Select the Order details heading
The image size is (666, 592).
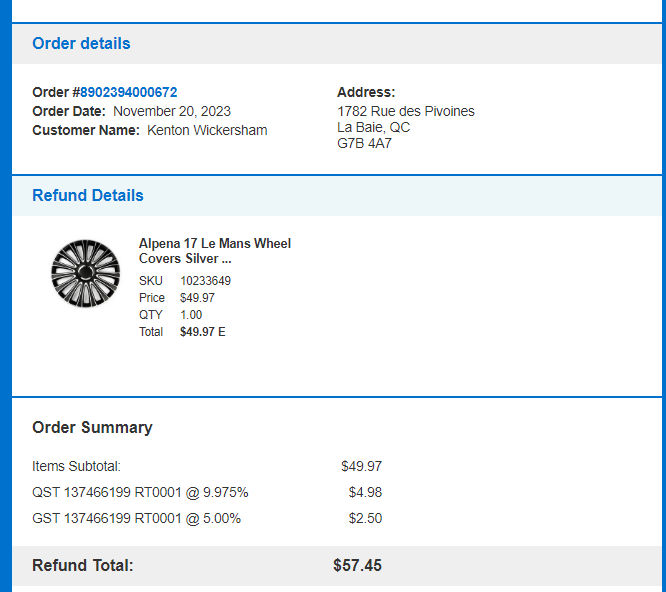click(81, 43)
